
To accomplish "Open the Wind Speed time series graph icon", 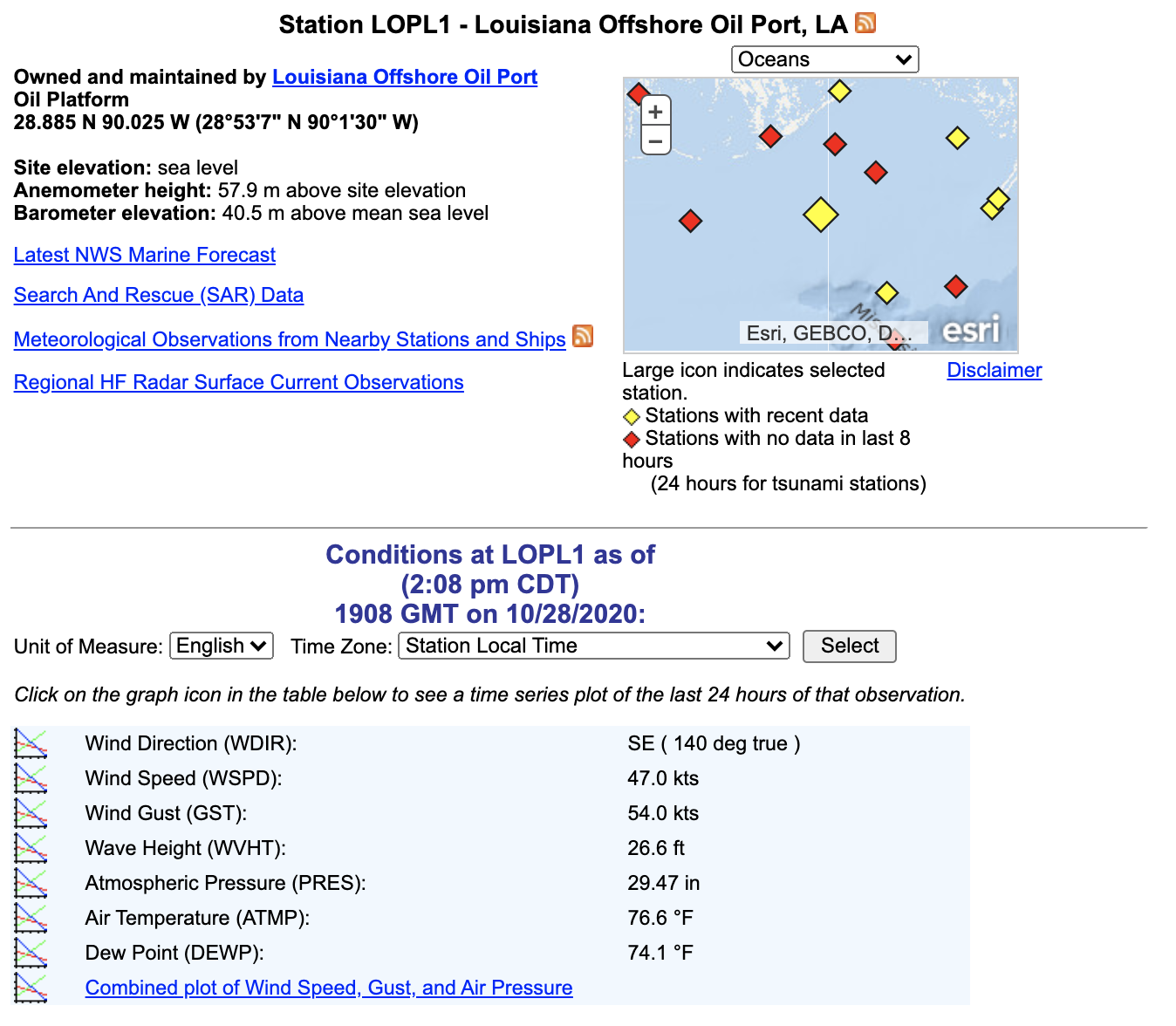I will click(x=31, y=778).
